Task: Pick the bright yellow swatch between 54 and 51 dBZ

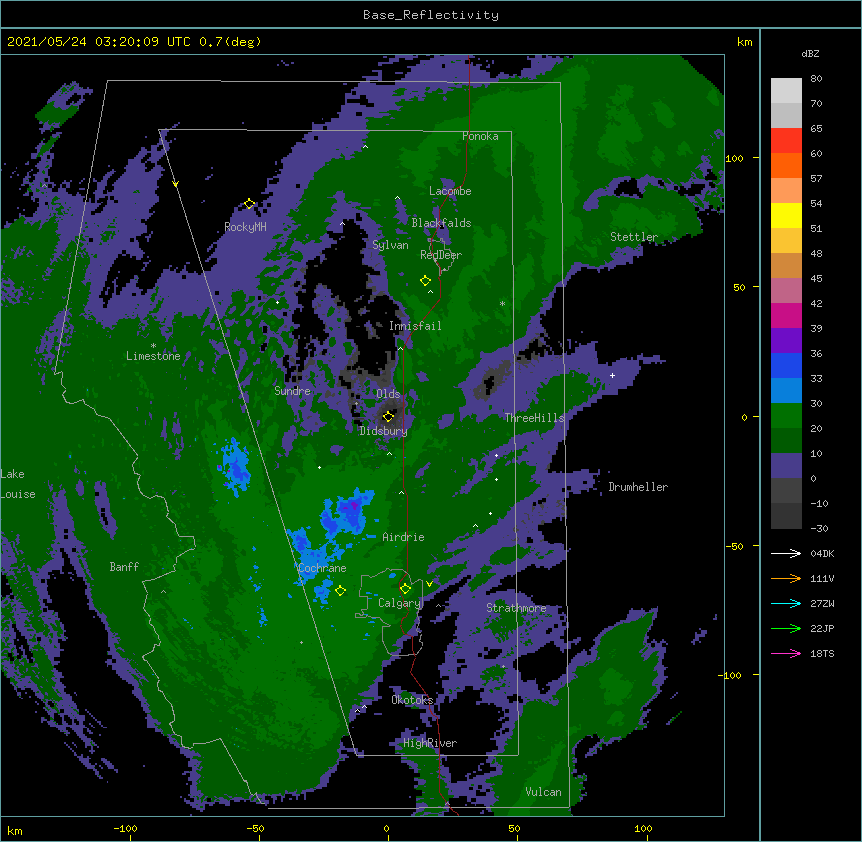Action: [x=786, y=215]
